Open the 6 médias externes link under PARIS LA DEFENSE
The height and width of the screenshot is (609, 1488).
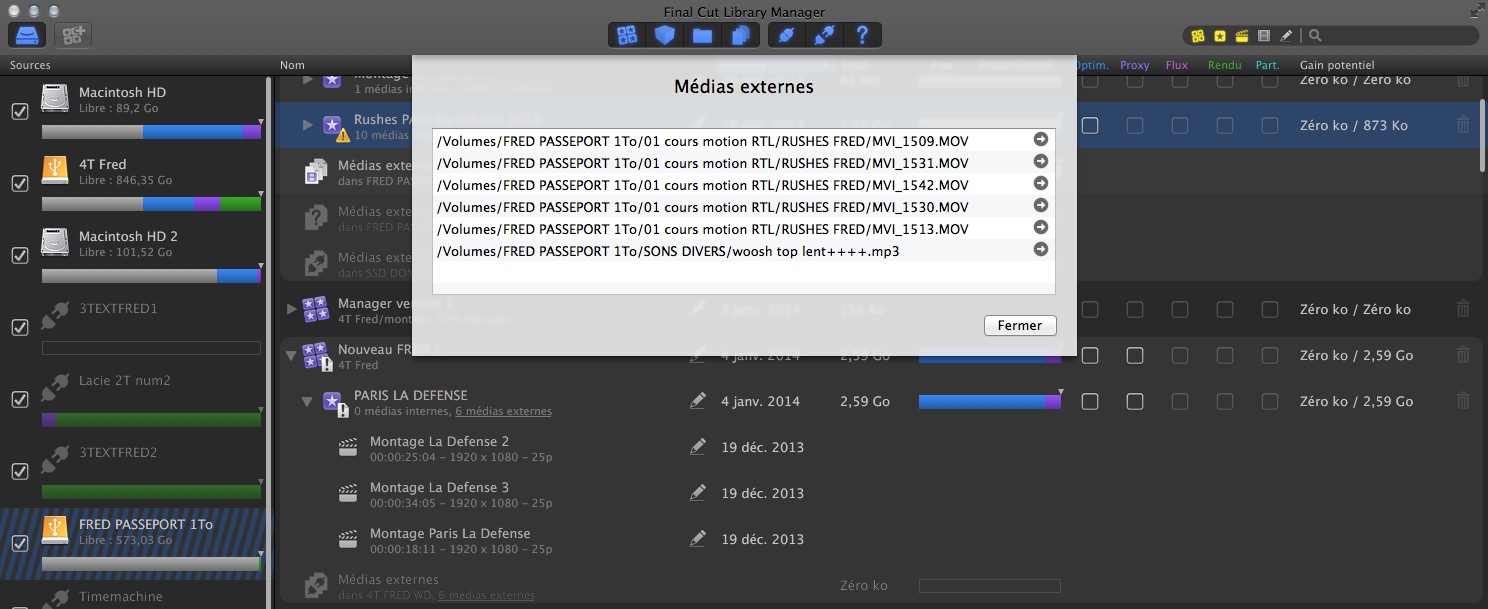coord(504,411)
